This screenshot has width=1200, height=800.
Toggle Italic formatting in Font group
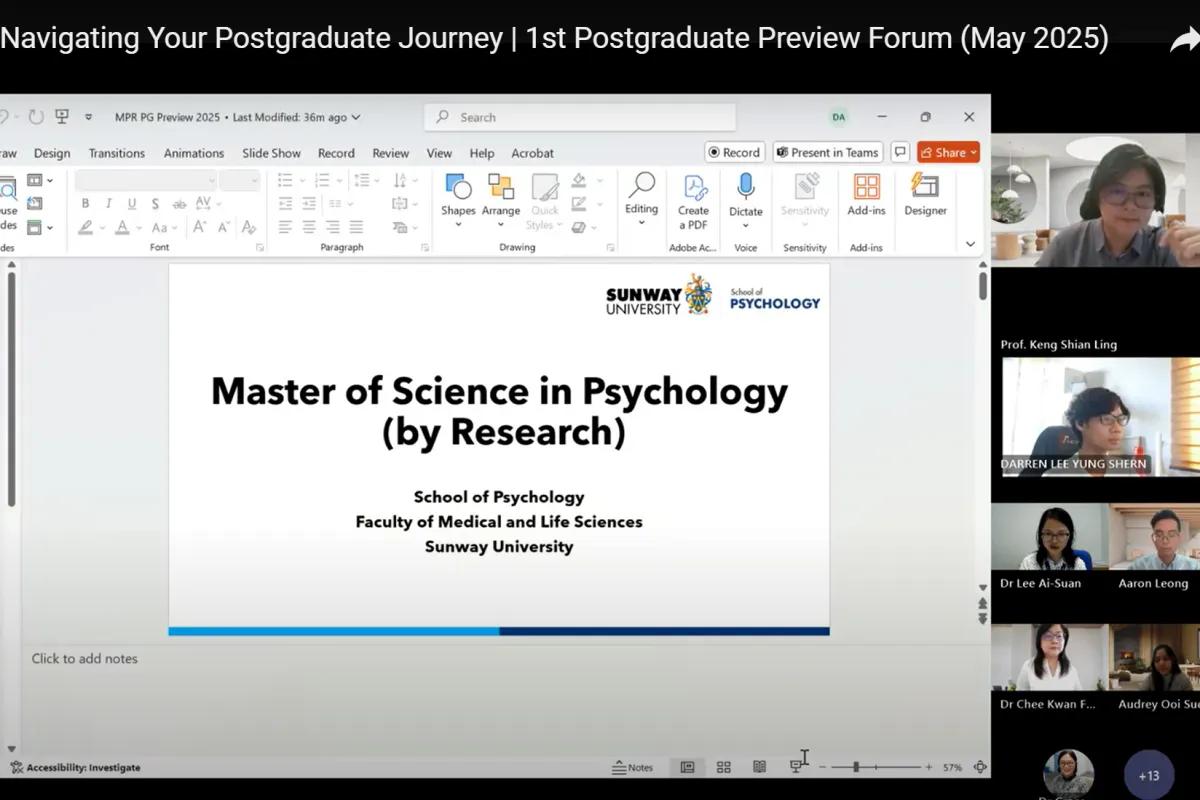[x=110, y=203]
